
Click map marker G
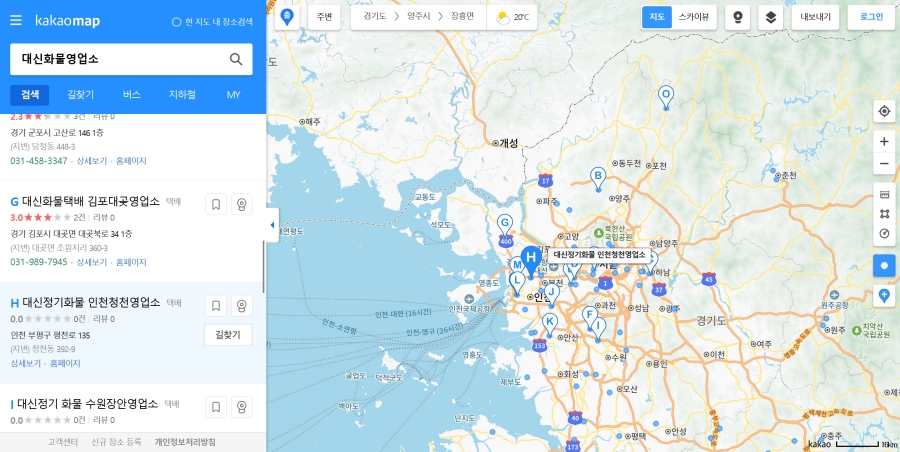[x=505, y=225]
